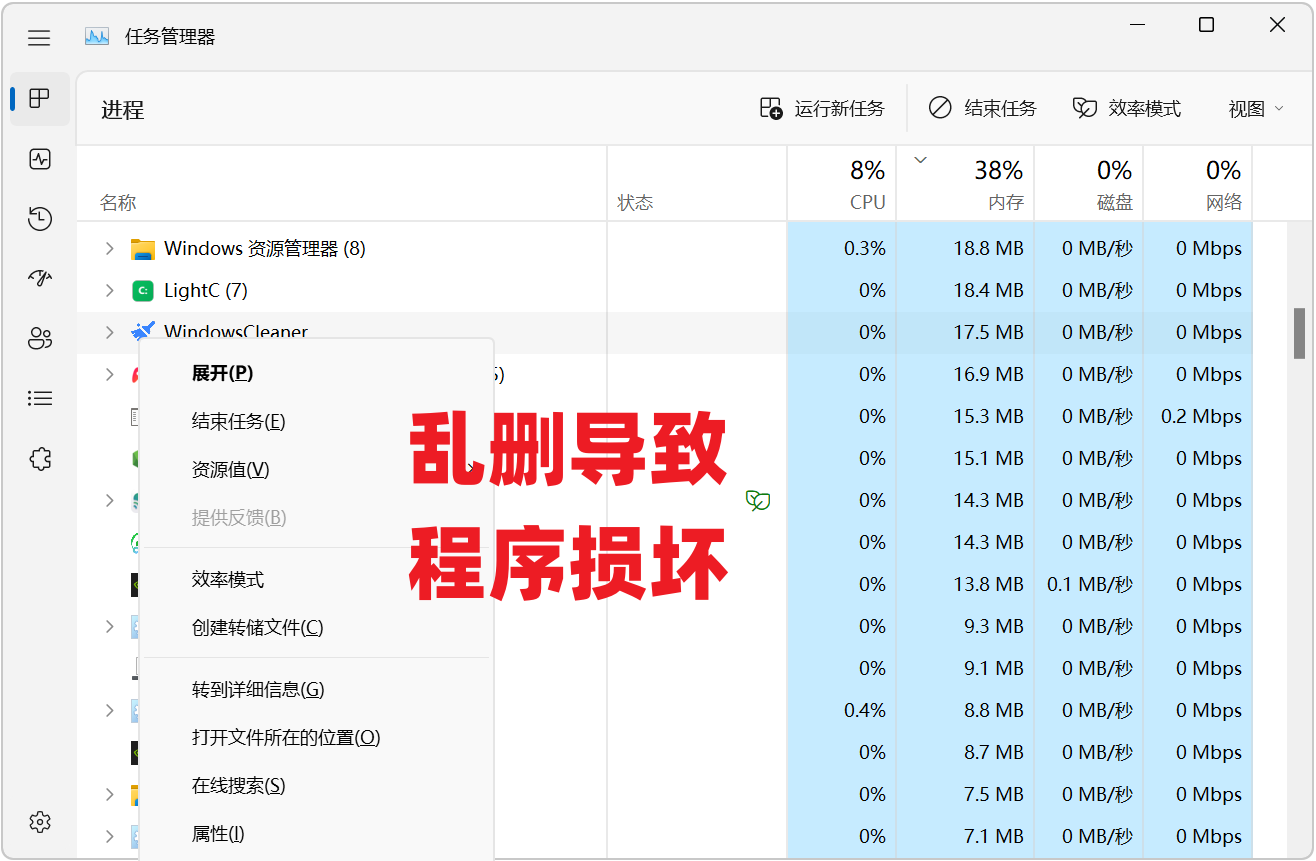Viewport: 1316px width, 861px height.
Task: Expand the process group using 7.5 MB
Action: point(110,794)
